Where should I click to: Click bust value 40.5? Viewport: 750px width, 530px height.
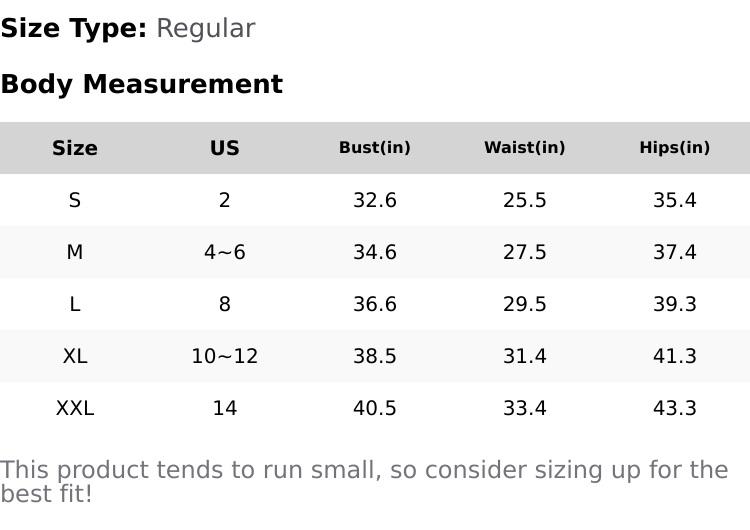click(375, 408)
